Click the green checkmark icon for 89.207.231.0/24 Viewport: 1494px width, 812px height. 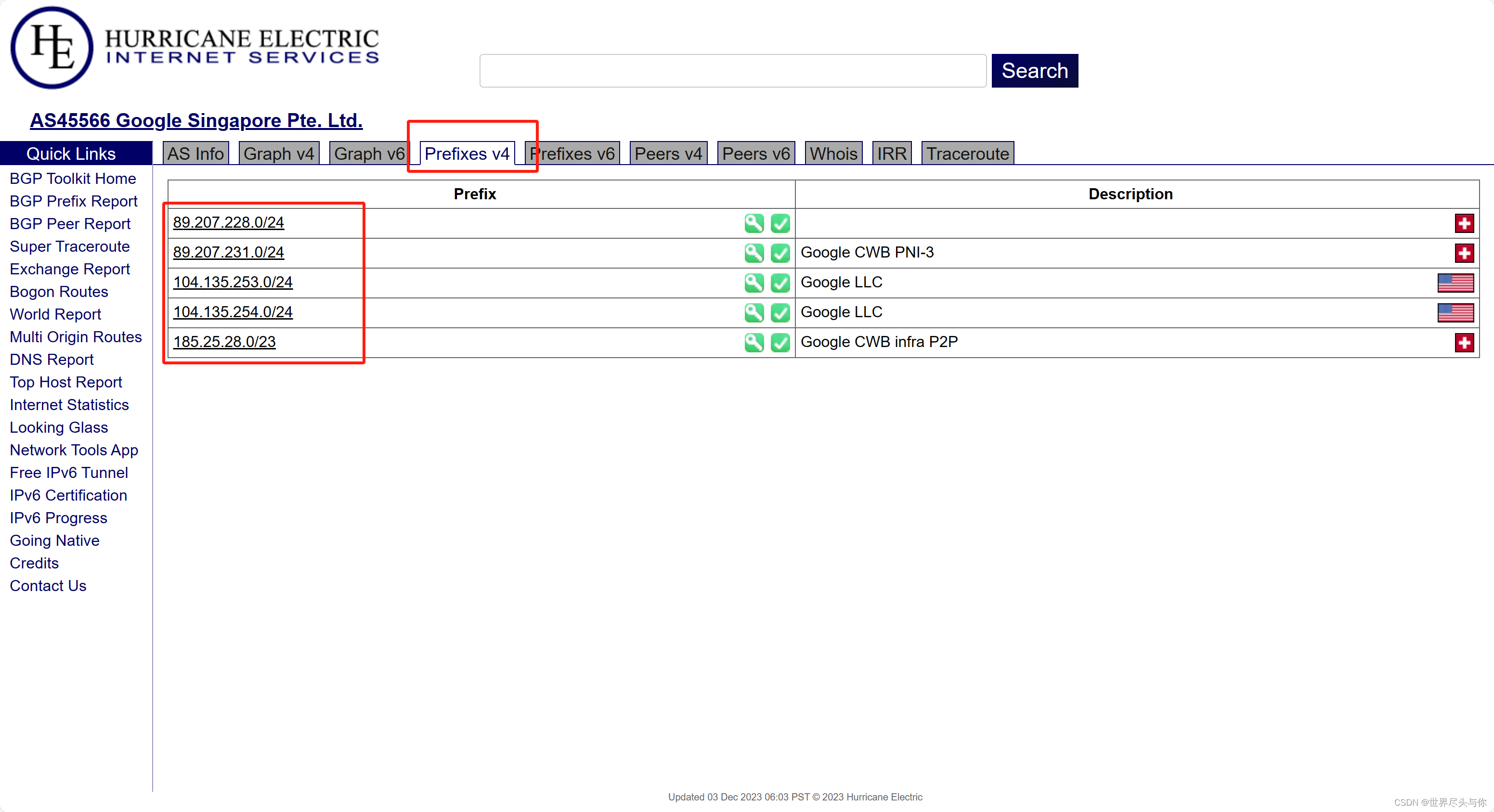[x=780, y=253]
